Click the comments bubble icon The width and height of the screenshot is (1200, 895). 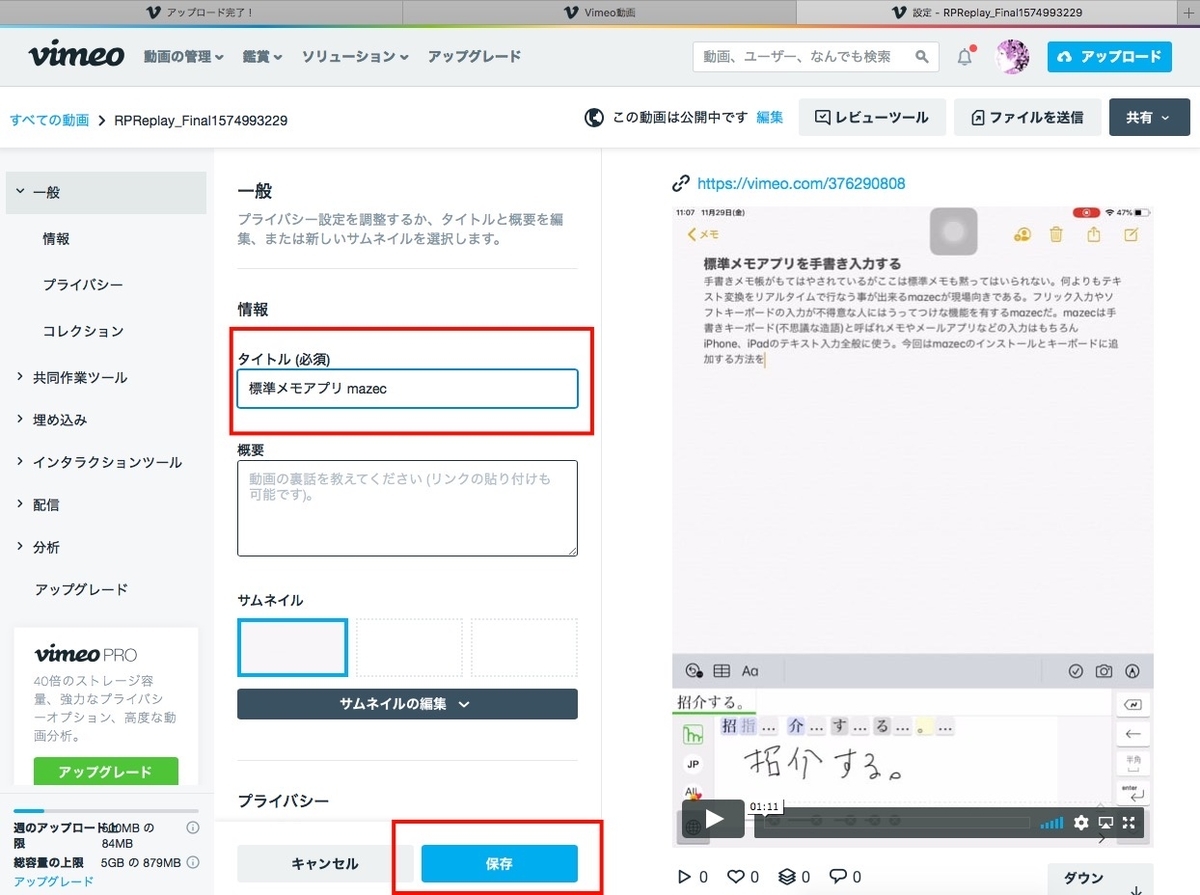click(x=838, y=877)
